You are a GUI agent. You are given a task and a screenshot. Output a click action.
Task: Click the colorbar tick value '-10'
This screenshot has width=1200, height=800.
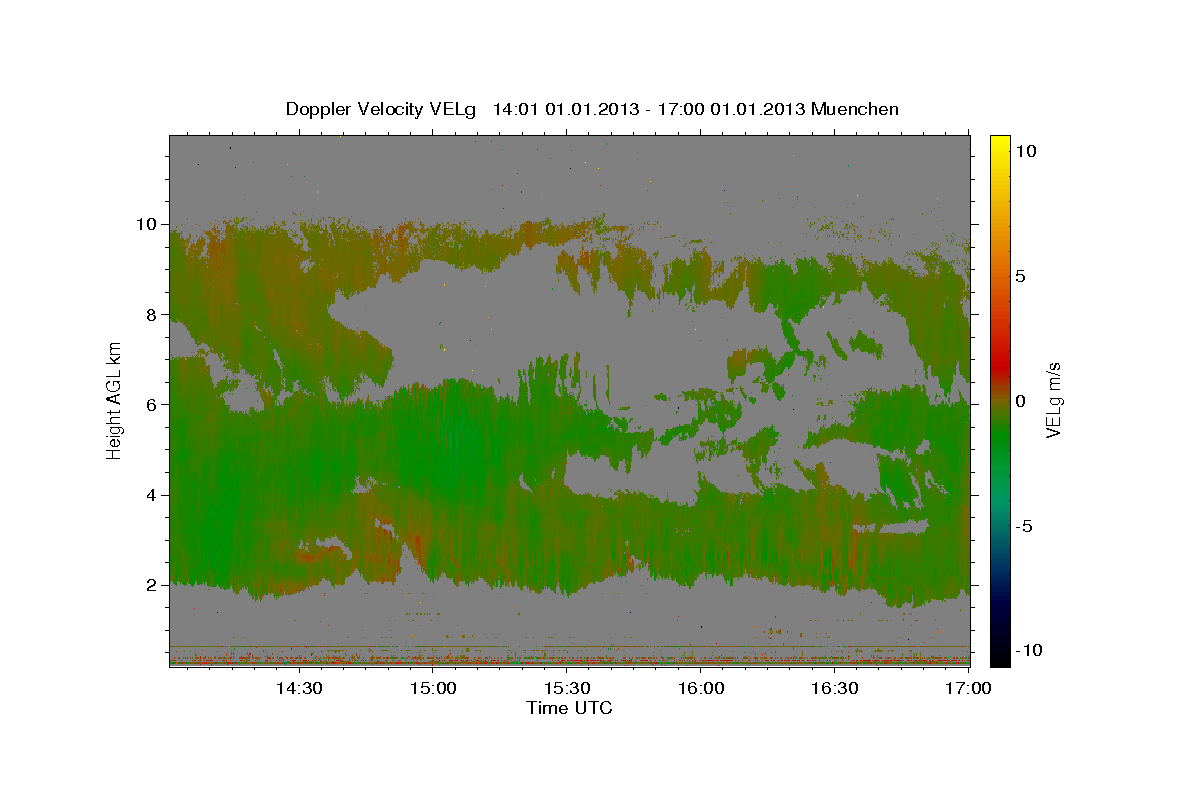[1027, 651]
